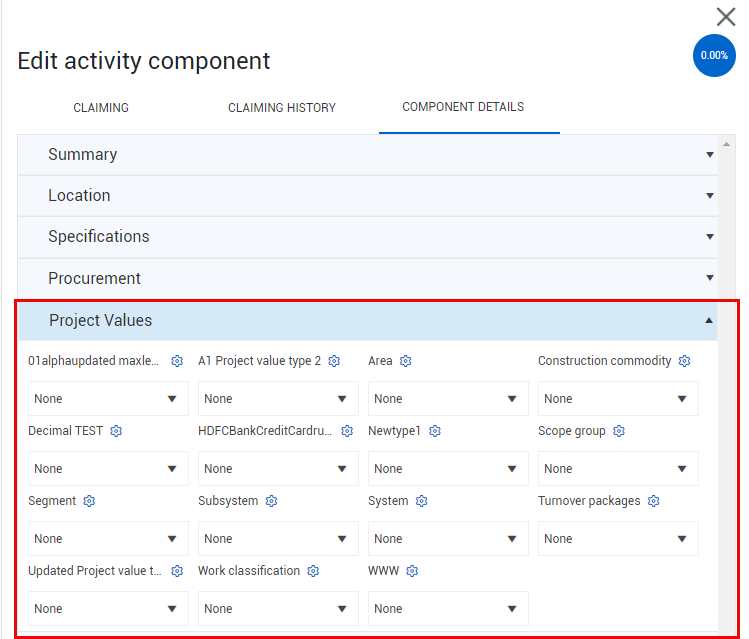Click gear icon beside Subsystem label

[x=272, y=501]
